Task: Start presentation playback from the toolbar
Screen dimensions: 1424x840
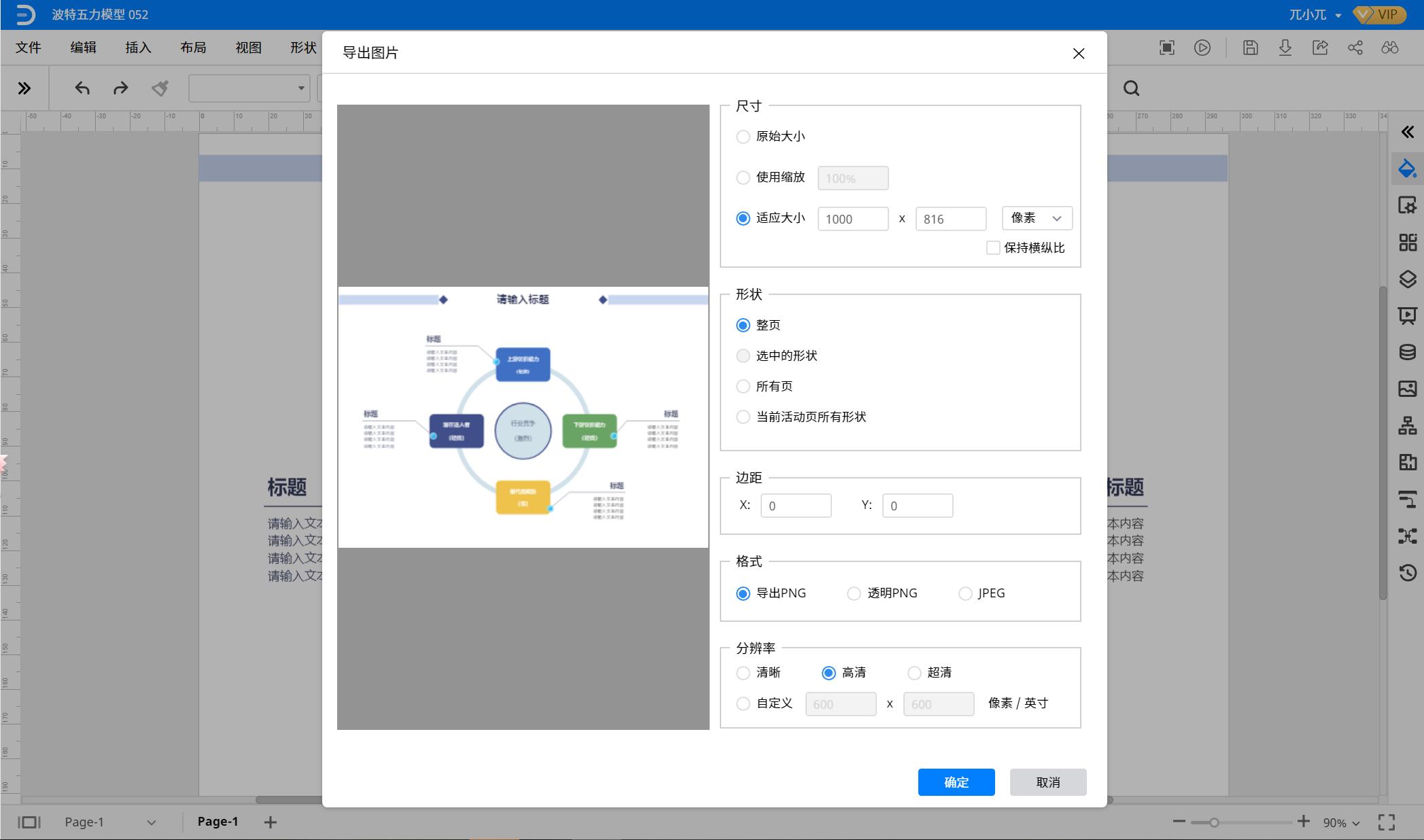Action: (x=1202, y=48)
